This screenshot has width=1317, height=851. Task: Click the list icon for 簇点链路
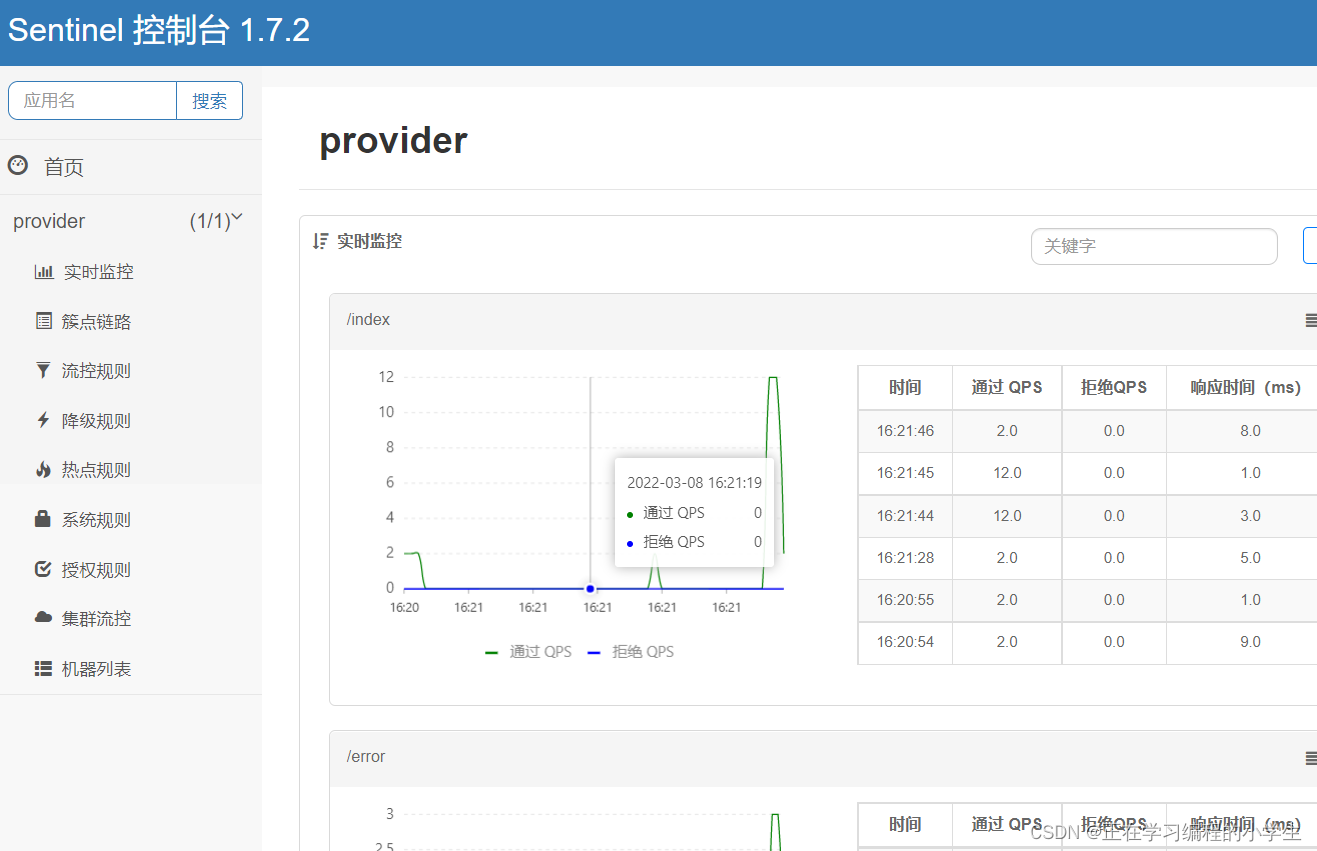pyautogui.click(x=43, y=321)
